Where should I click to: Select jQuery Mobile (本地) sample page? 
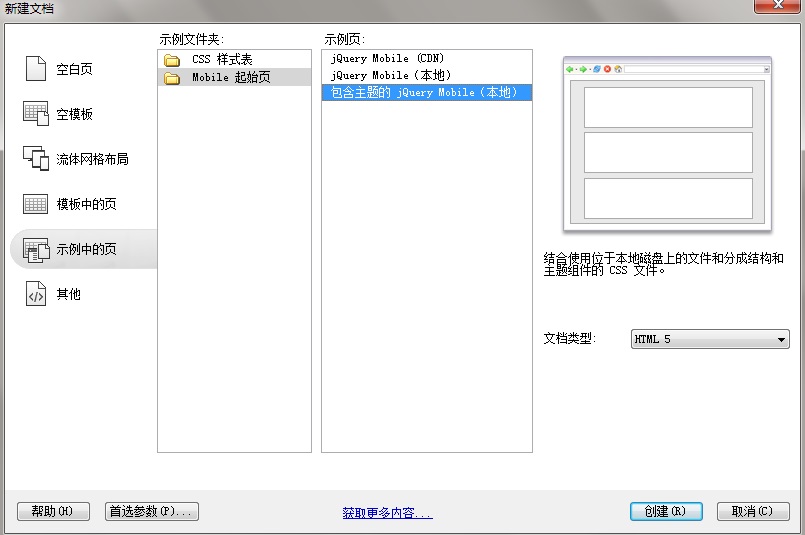[427, 75]
